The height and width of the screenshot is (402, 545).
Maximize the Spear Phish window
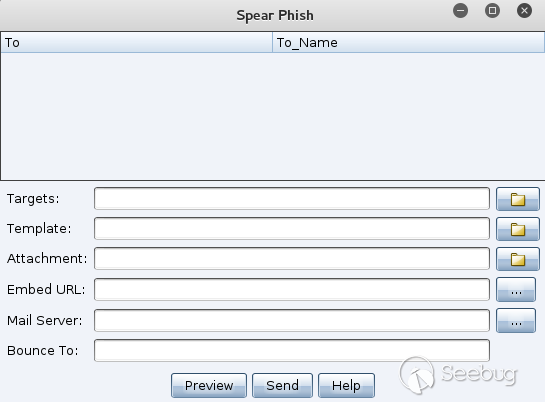[x=493, y=10]
